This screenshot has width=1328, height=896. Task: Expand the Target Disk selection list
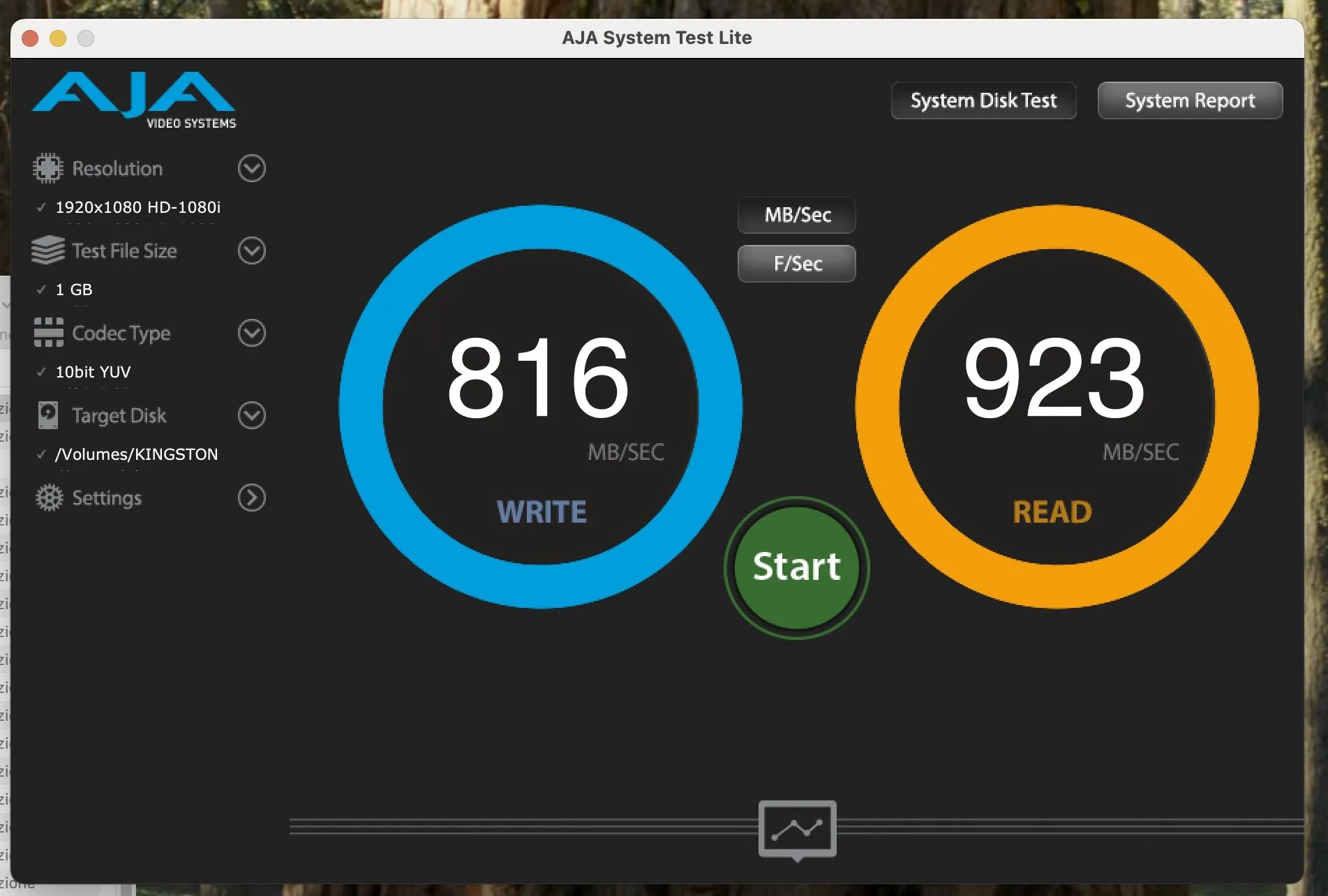tap(251, 415)
